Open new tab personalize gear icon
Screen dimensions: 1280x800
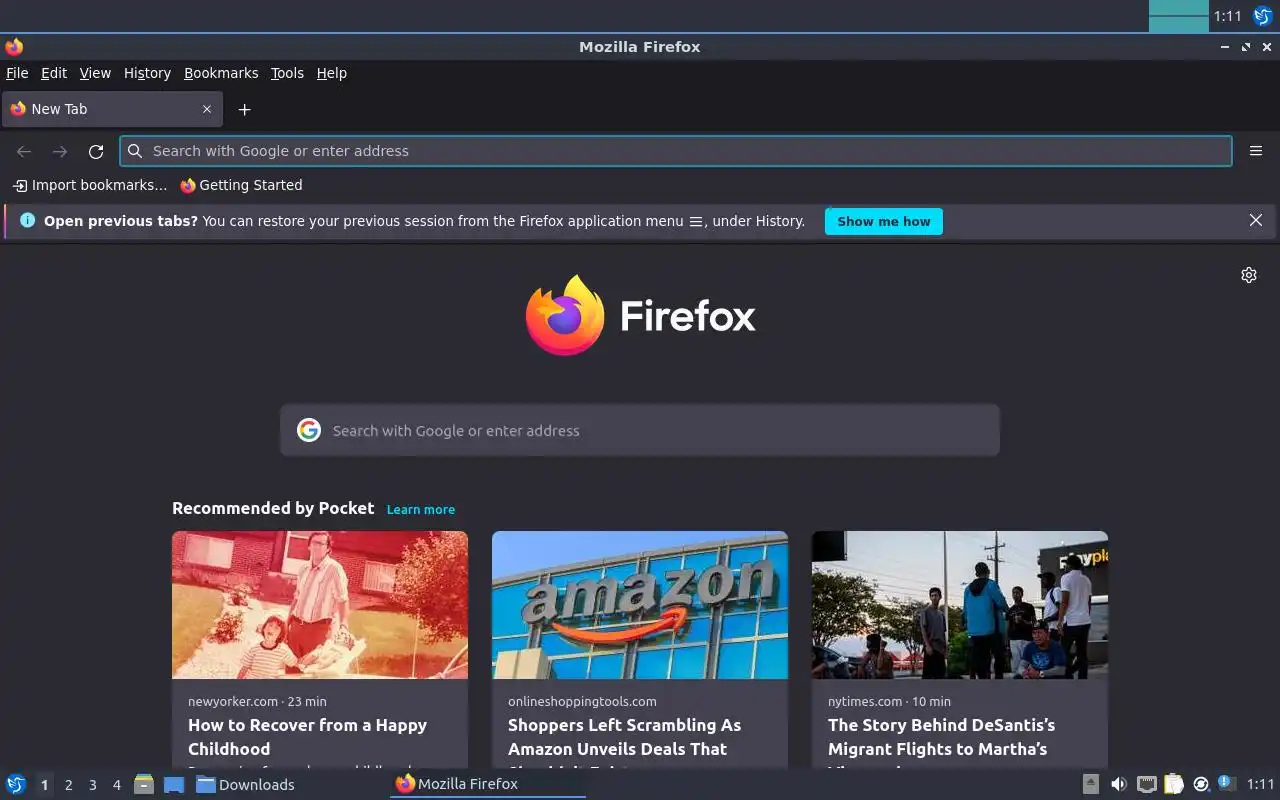click(x=1249, y=275)
